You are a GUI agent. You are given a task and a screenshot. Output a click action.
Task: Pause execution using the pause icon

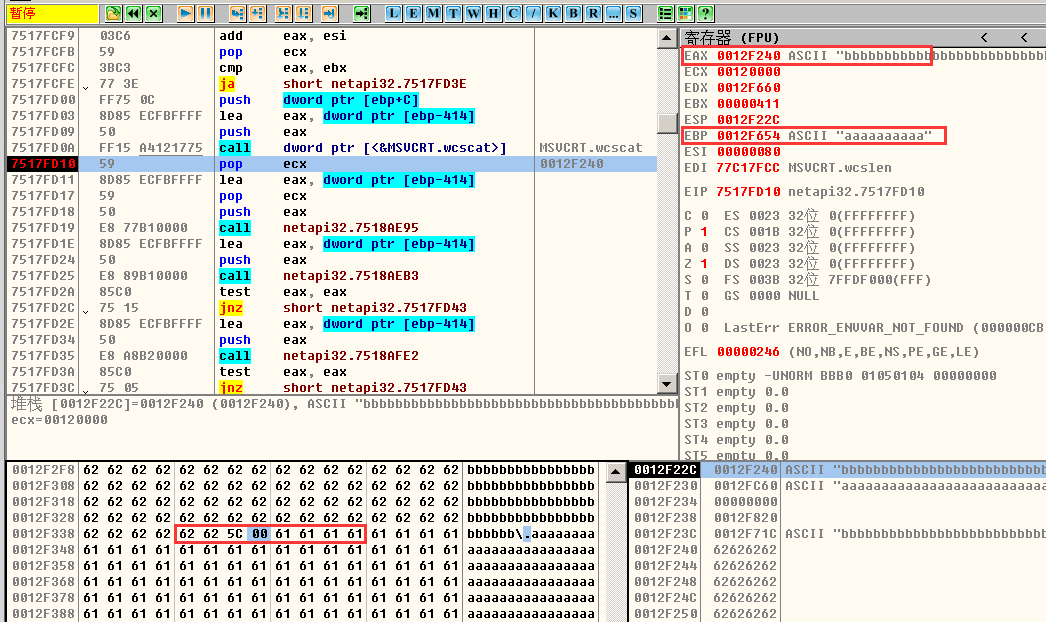[x=204, y=14]
